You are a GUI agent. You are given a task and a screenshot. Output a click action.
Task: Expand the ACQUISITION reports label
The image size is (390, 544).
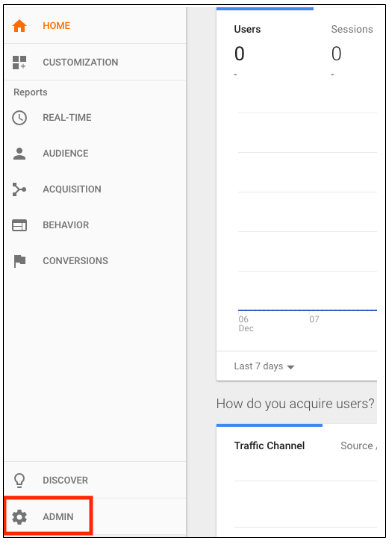[x=72, y=189]
